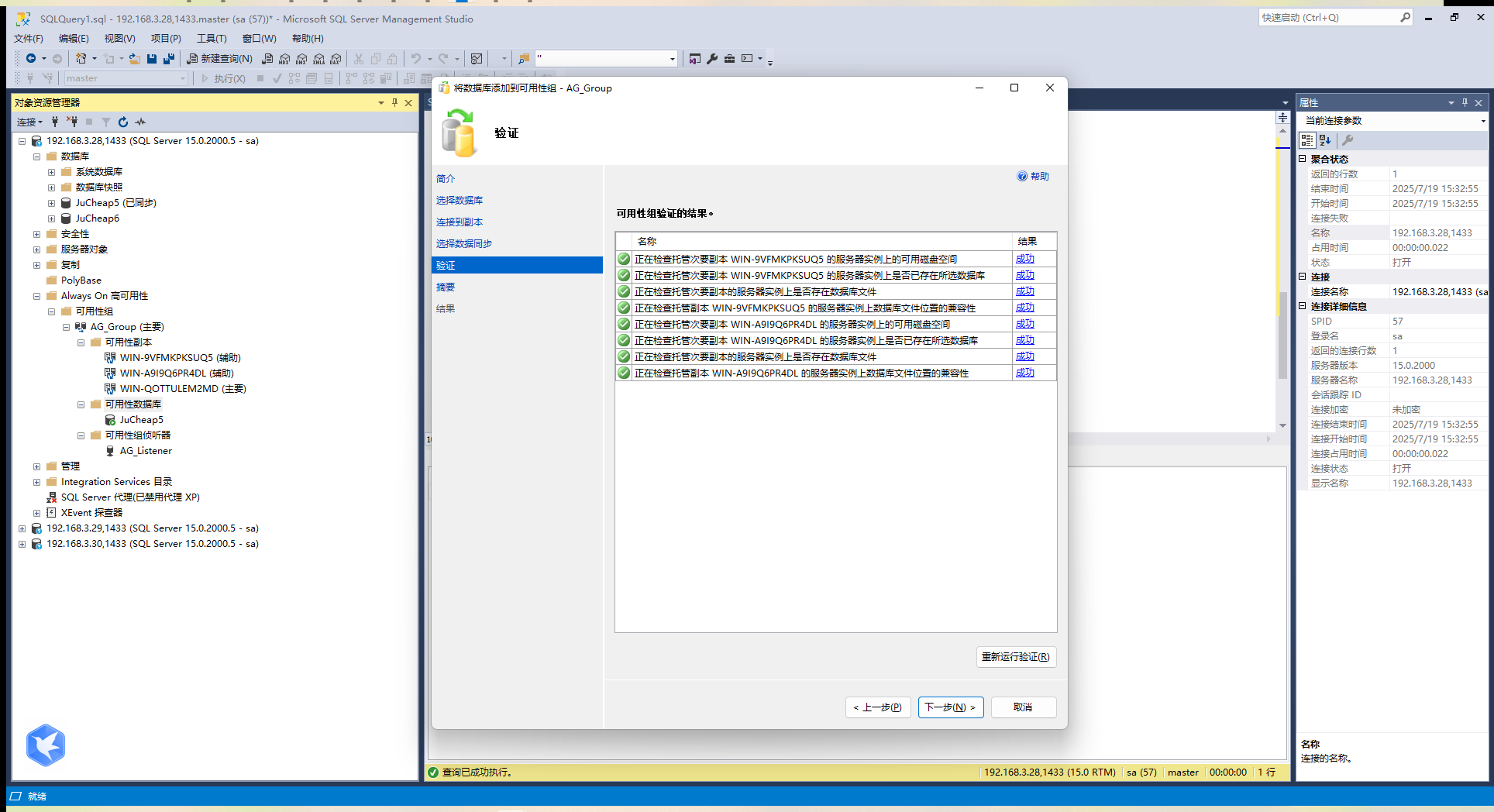This screenshot has height=812, width=1494.
Task: Click the DAX query icon
Action: tap(336, 58)
